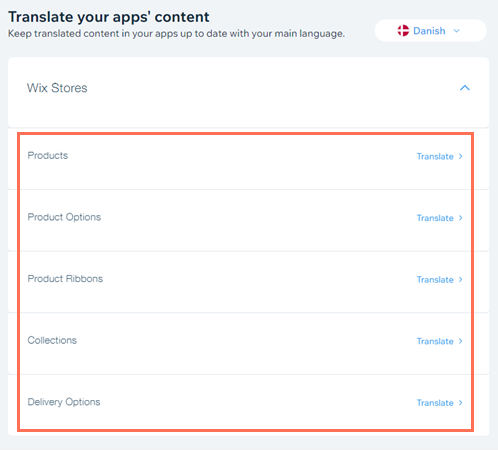The image size is (498, 450).
Task: Click the arrow icon for Product Ribbons
Action: pyautogui.click(x=461, y=279)
